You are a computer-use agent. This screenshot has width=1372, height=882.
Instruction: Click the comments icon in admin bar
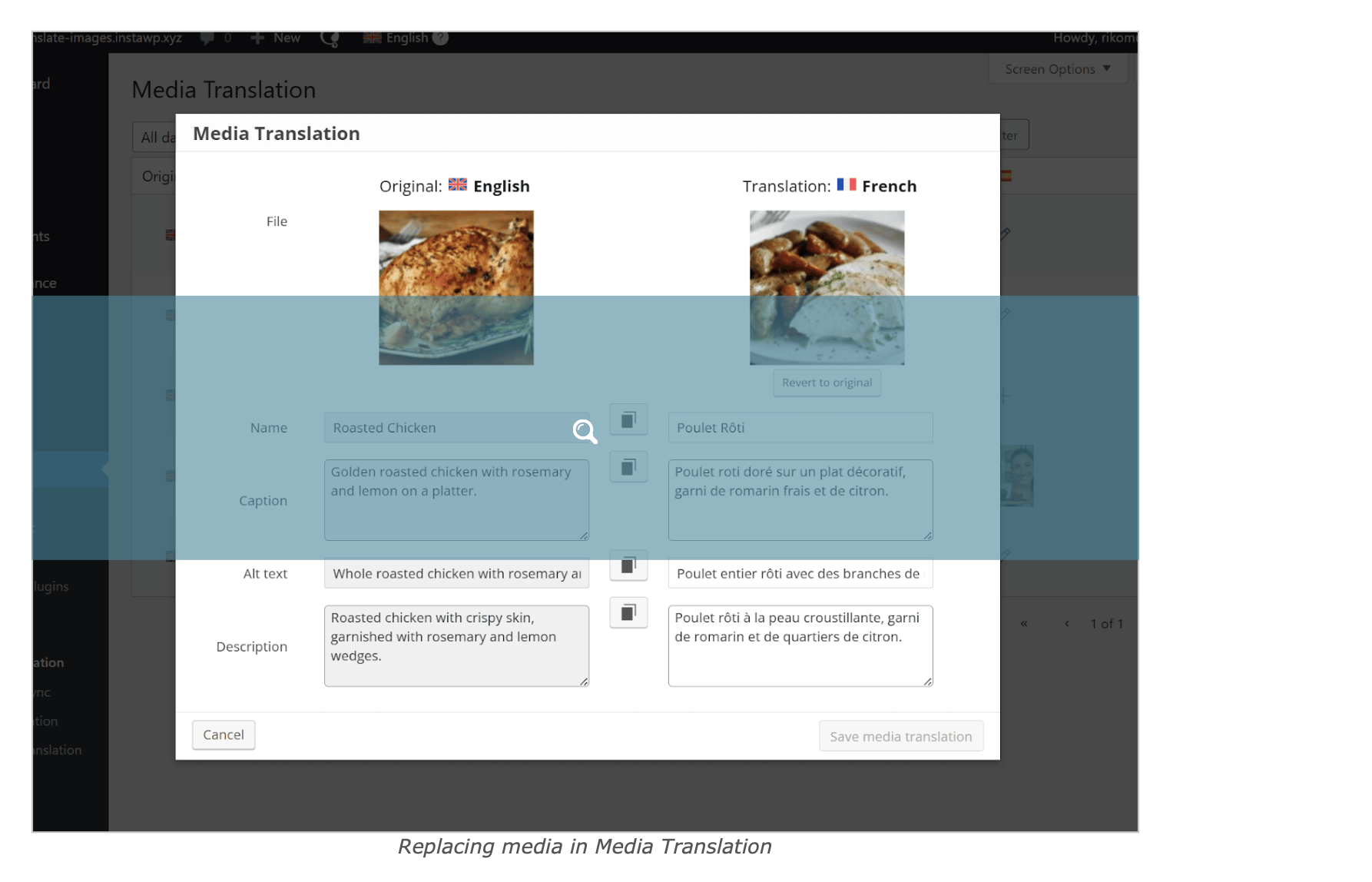(207, 38)
